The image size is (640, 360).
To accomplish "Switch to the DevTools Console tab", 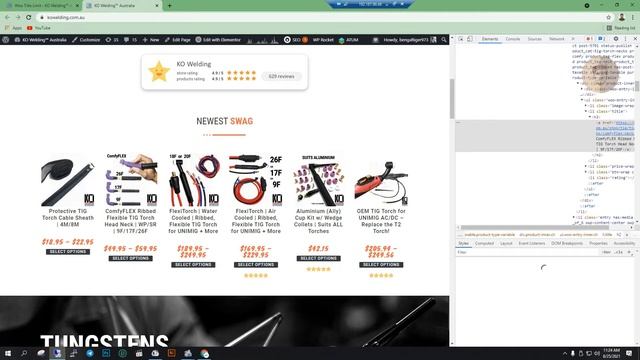I will [513, 39].
